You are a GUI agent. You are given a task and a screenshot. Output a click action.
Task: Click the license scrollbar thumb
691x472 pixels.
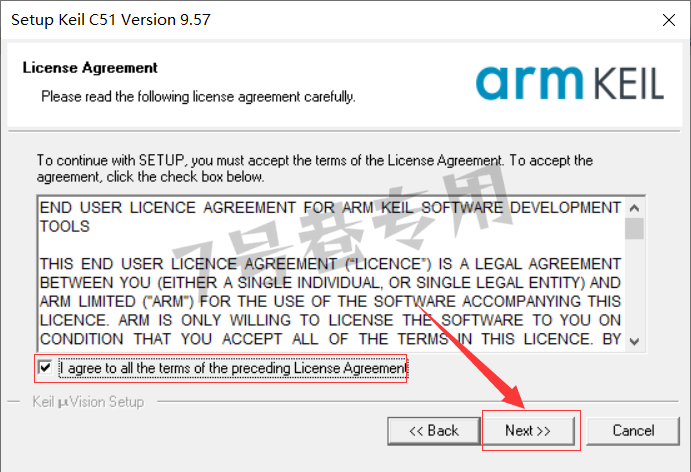coord(634,229)
